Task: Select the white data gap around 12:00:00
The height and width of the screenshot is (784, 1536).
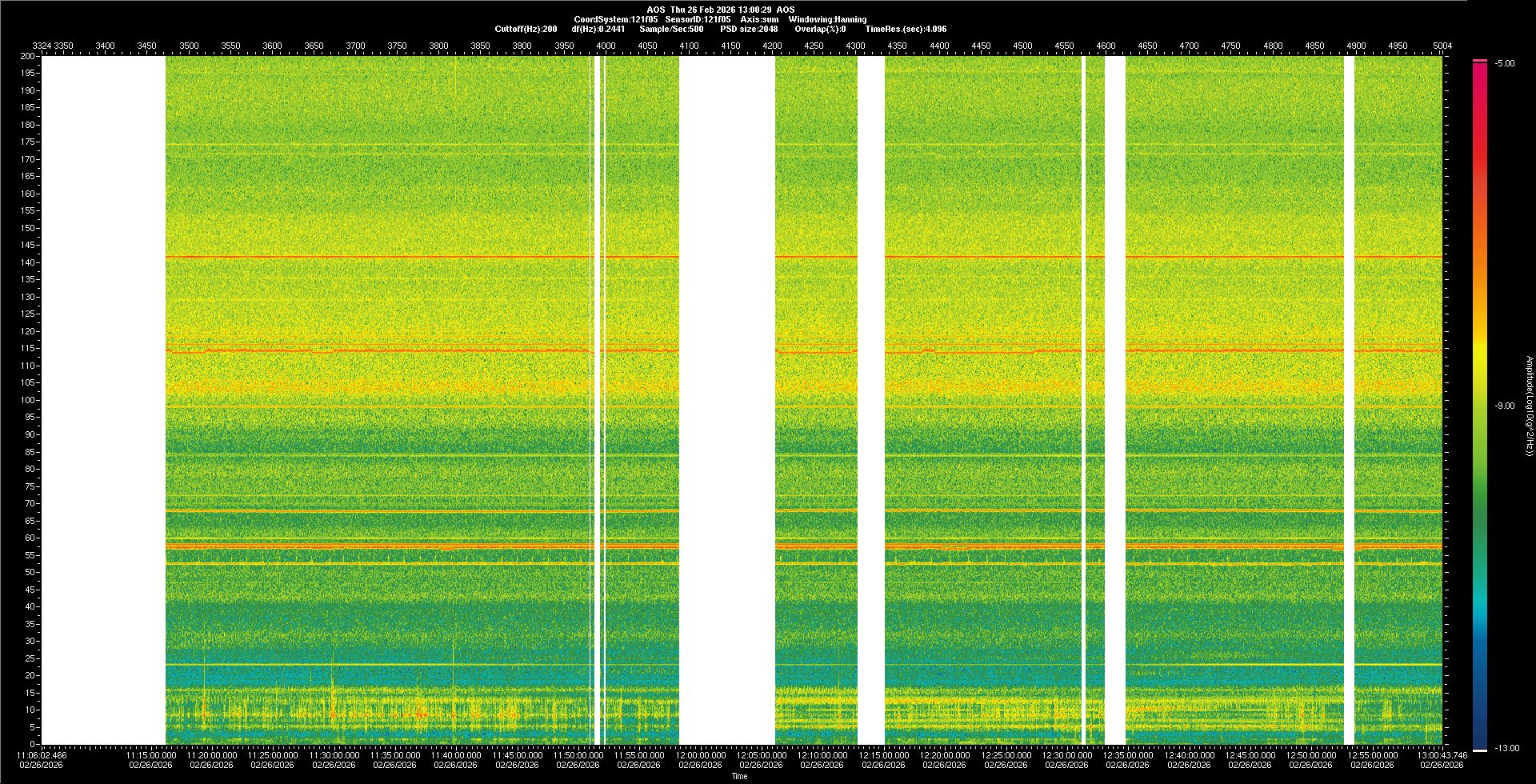Action: point(726,400)
